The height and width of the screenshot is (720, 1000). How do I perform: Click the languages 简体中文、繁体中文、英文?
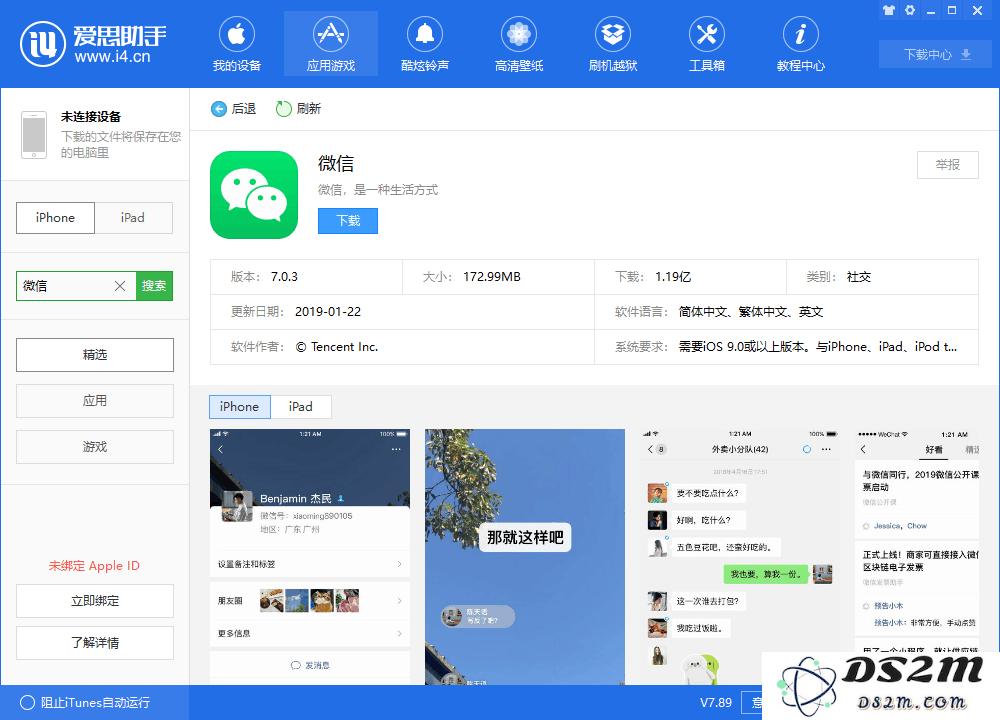tap(751, 312)
